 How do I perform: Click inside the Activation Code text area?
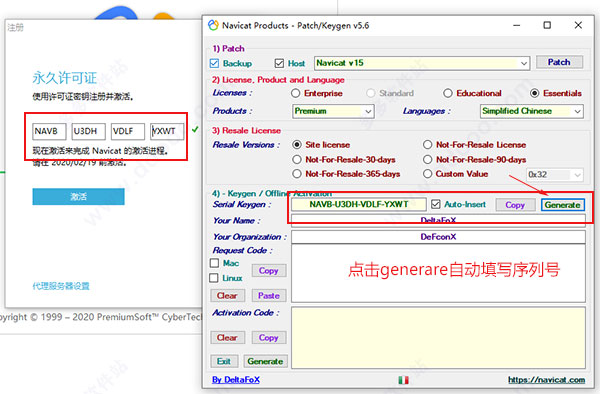click(438, 338)
